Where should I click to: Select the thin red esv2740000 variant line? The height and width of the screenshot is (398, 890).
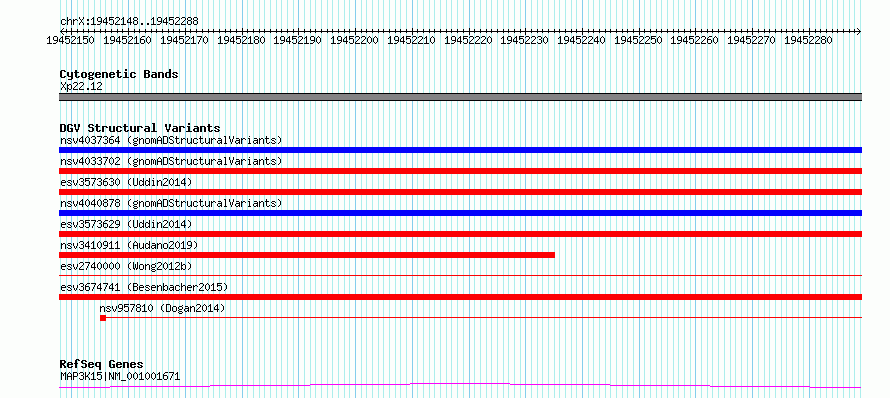pos(460,276)
